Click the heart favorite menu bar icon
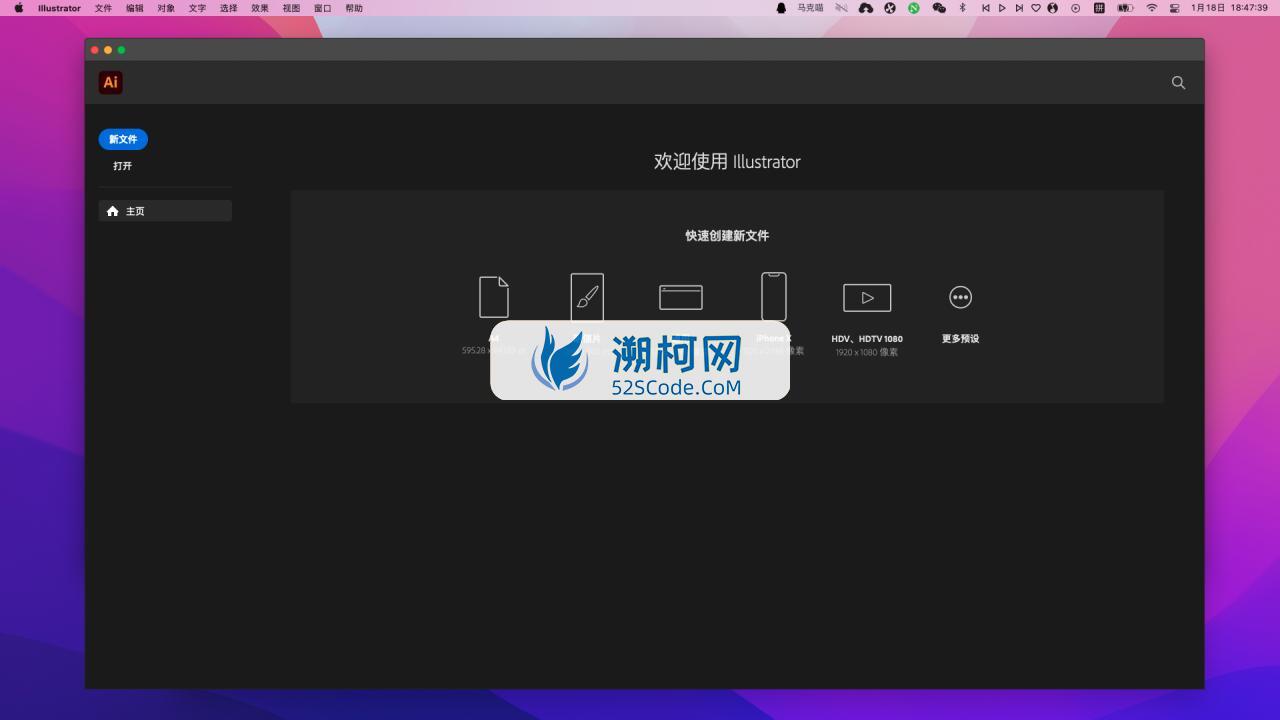Screen dimensions: 1280x720 click(1036, 8)
